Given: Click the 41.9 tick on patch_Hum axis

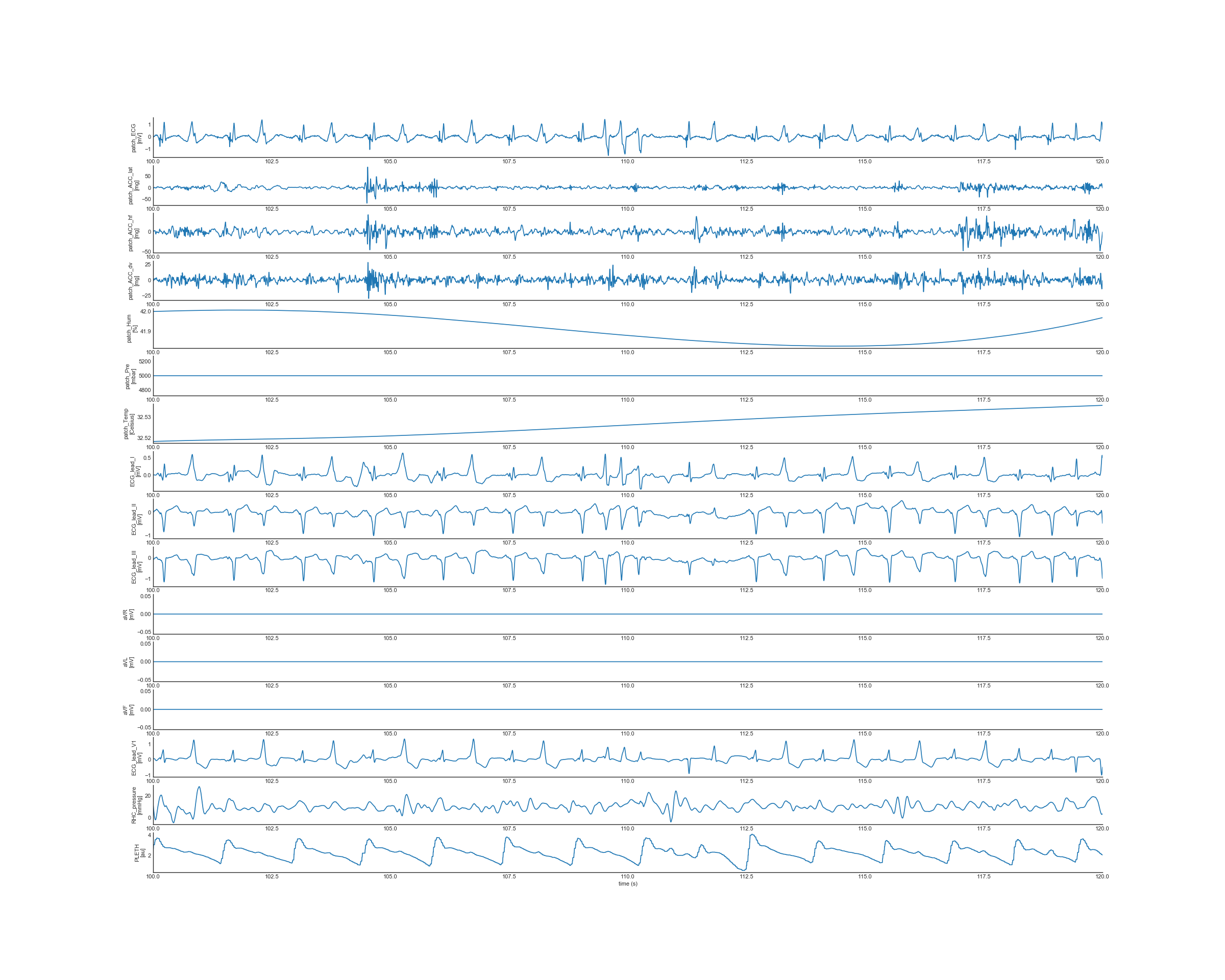Looking at the screenshot, I should coord(145,331).
